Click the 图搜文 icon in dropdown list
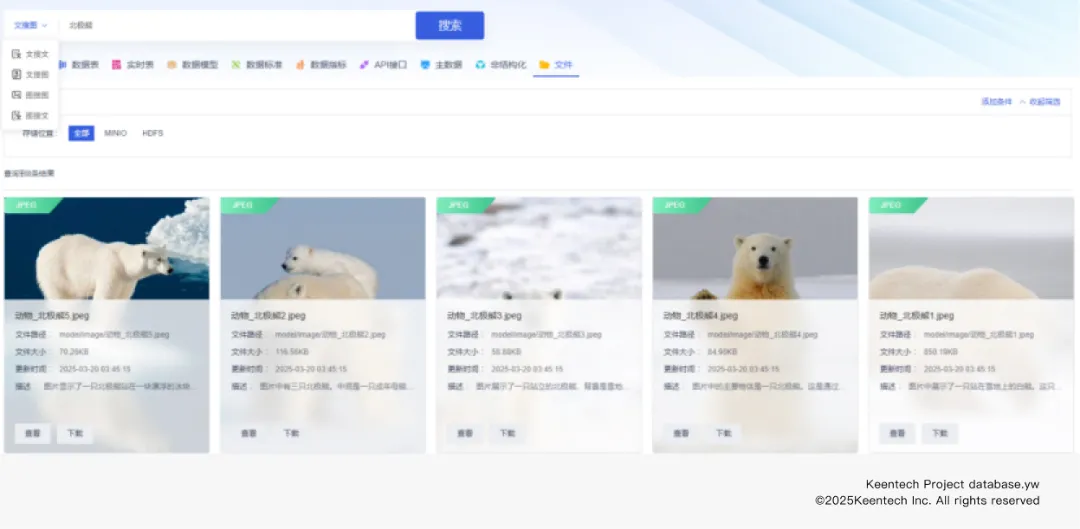Screen dimensions: 1080x529 click(x=16, y=115)
